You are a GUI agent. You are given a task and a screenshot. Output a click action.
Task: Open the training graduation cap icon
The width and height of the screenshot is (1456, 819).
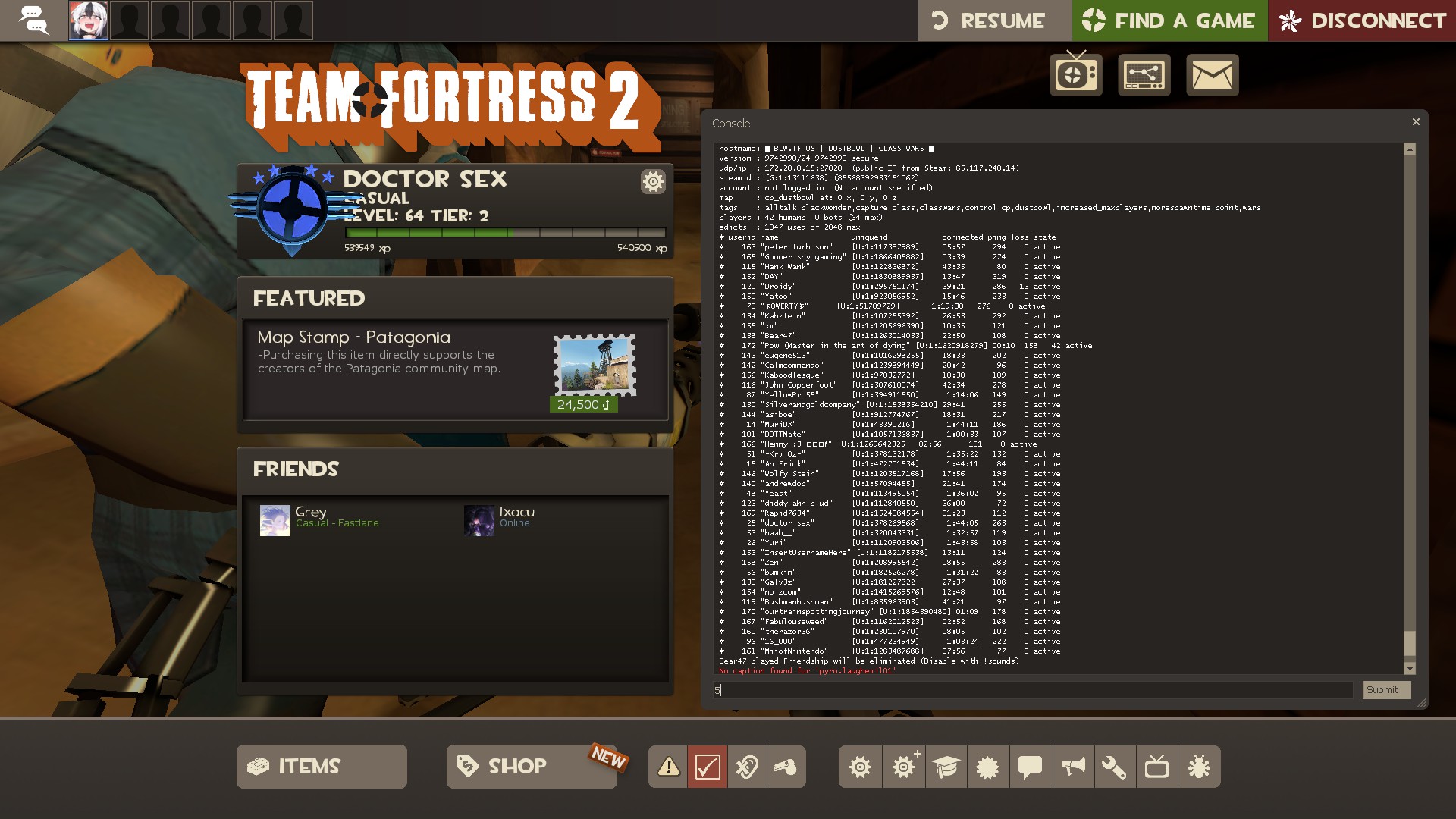click(946, 767)
